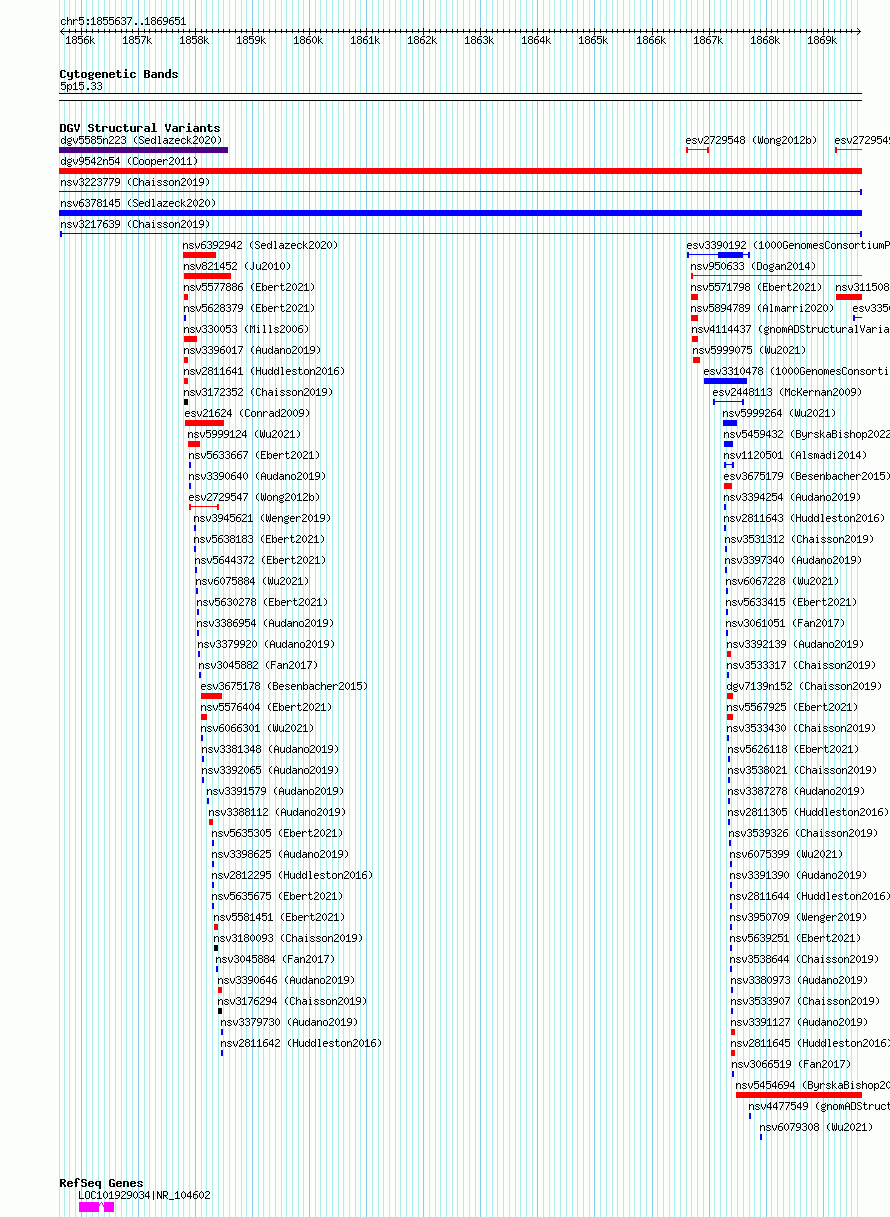The image size is (890, 1217).
Task: Select the nsv3945621 (Wenger2019) label
Action: (x=263, y=518)
